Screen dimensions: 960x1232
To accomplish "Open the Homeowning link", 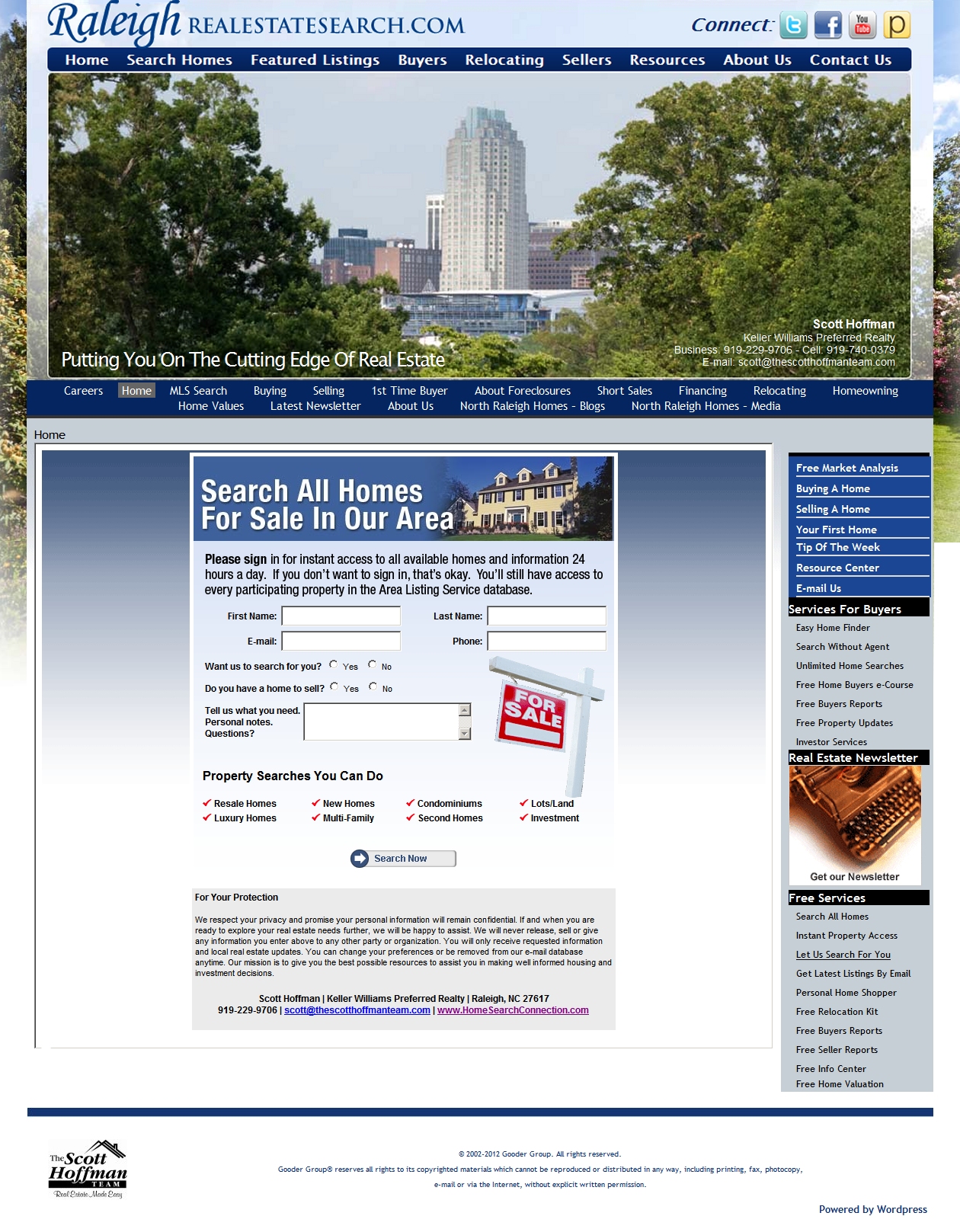I will [x=866, y=391].
